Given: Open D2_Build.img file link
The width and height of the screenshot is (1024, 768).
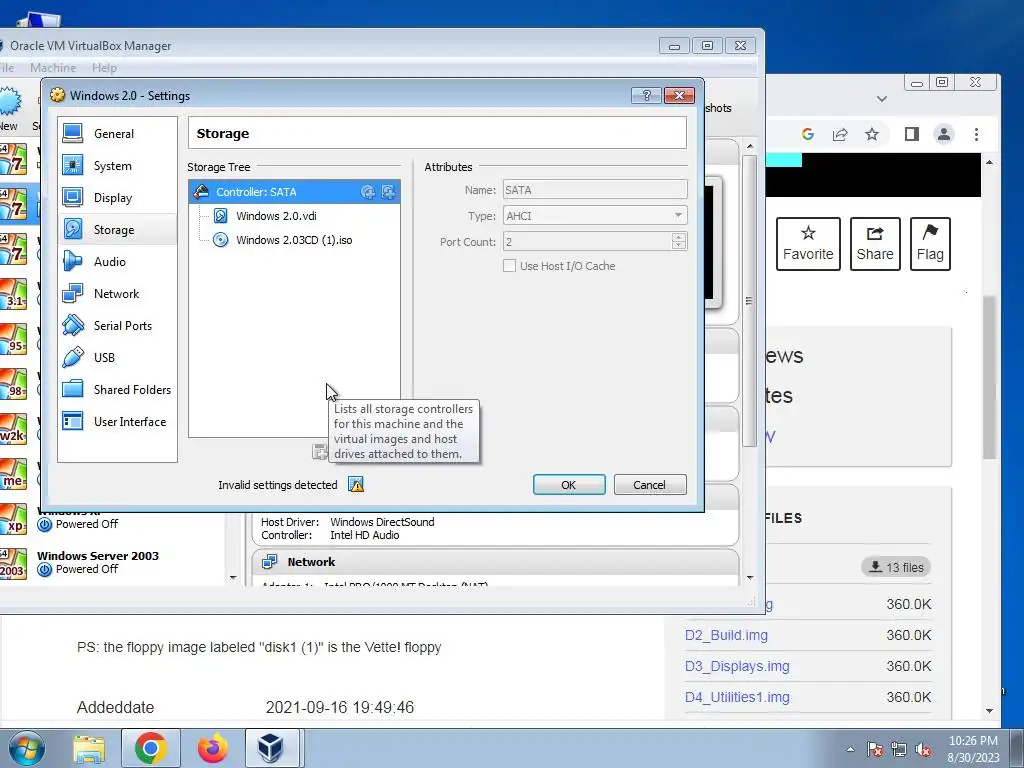Looking at the screenshot, I should [726, 635].
